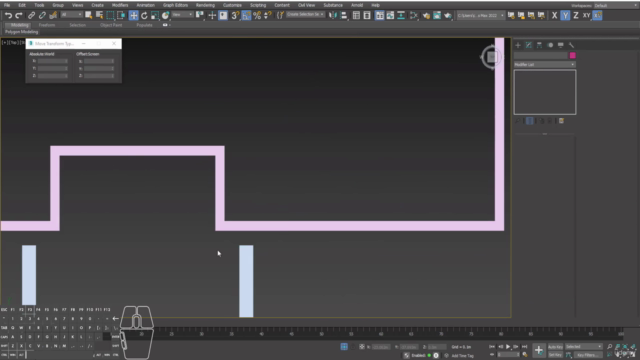Open the Key Filters dialog button
Screen dimensions: 640x360
(x=587, y=355)
